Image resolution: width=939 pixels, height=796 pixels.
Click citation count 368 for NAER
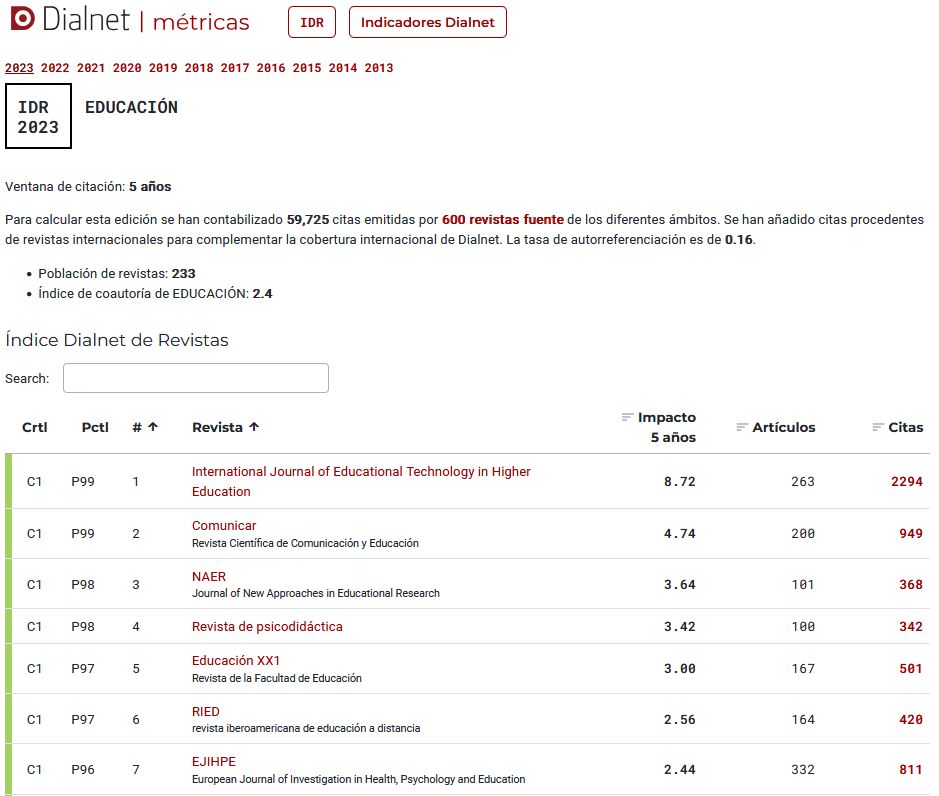(x=911, y=585)
